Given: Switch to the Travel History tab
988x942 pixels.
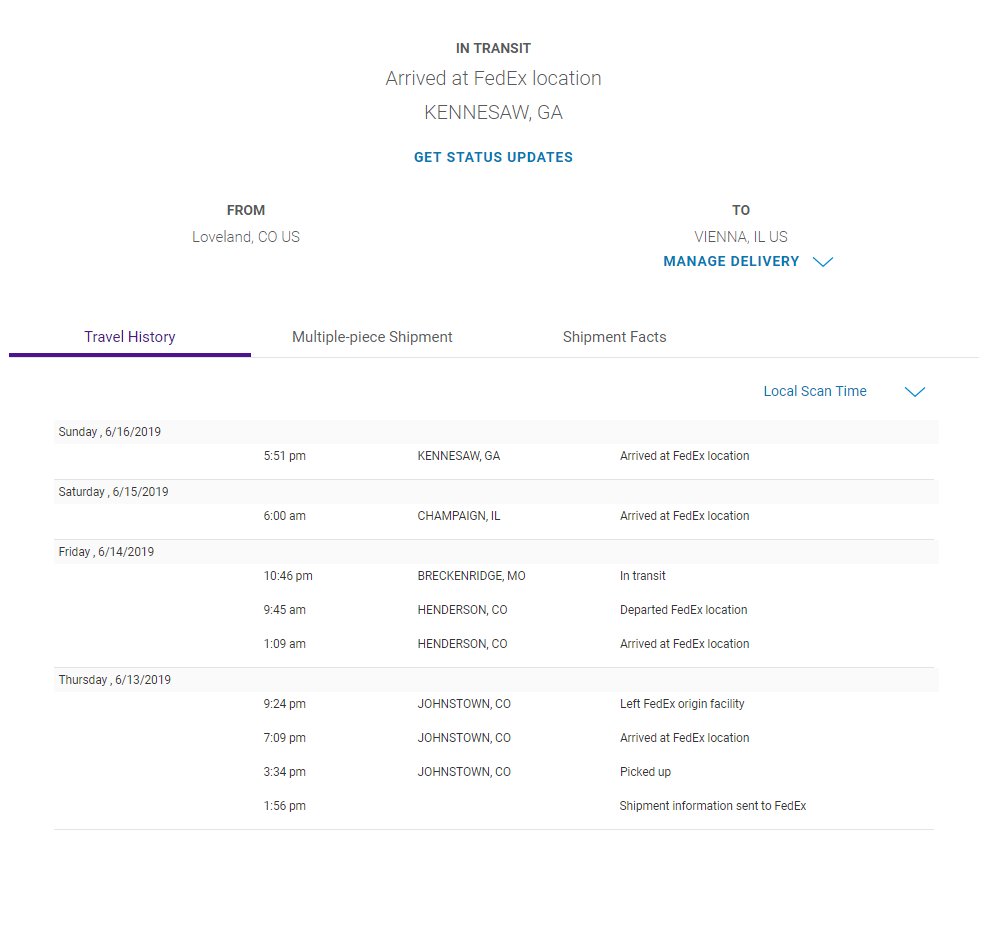Looking at the screenshot, I should tap(130, 337).
